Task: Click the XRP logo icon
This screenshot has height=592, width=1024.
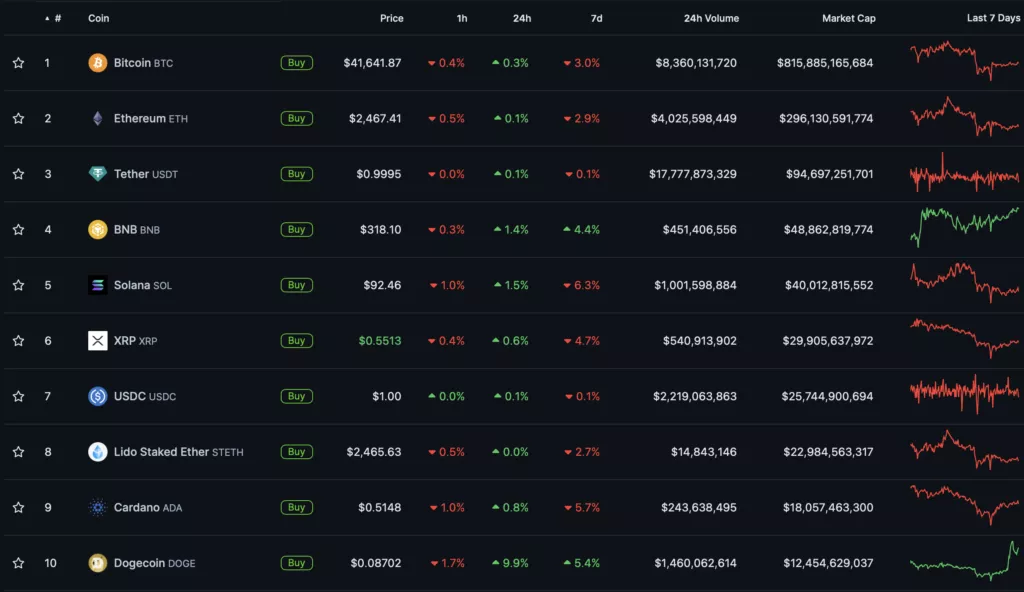Action: [x=97, y=340]
